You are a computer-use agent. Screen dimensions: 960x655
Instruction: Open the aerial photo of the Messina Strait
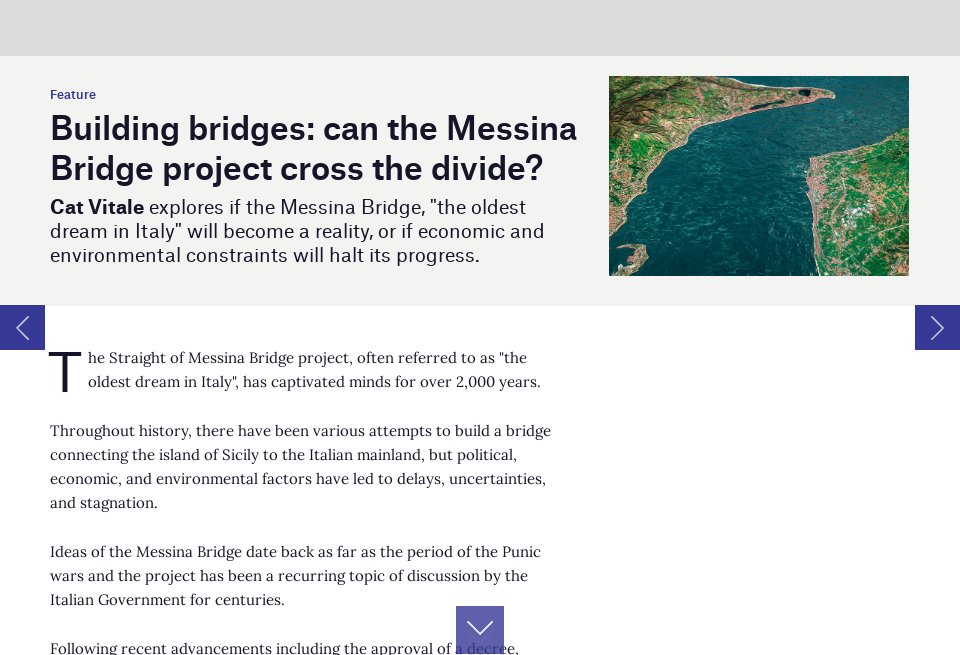pyautogui.click(x=758, y=176)
